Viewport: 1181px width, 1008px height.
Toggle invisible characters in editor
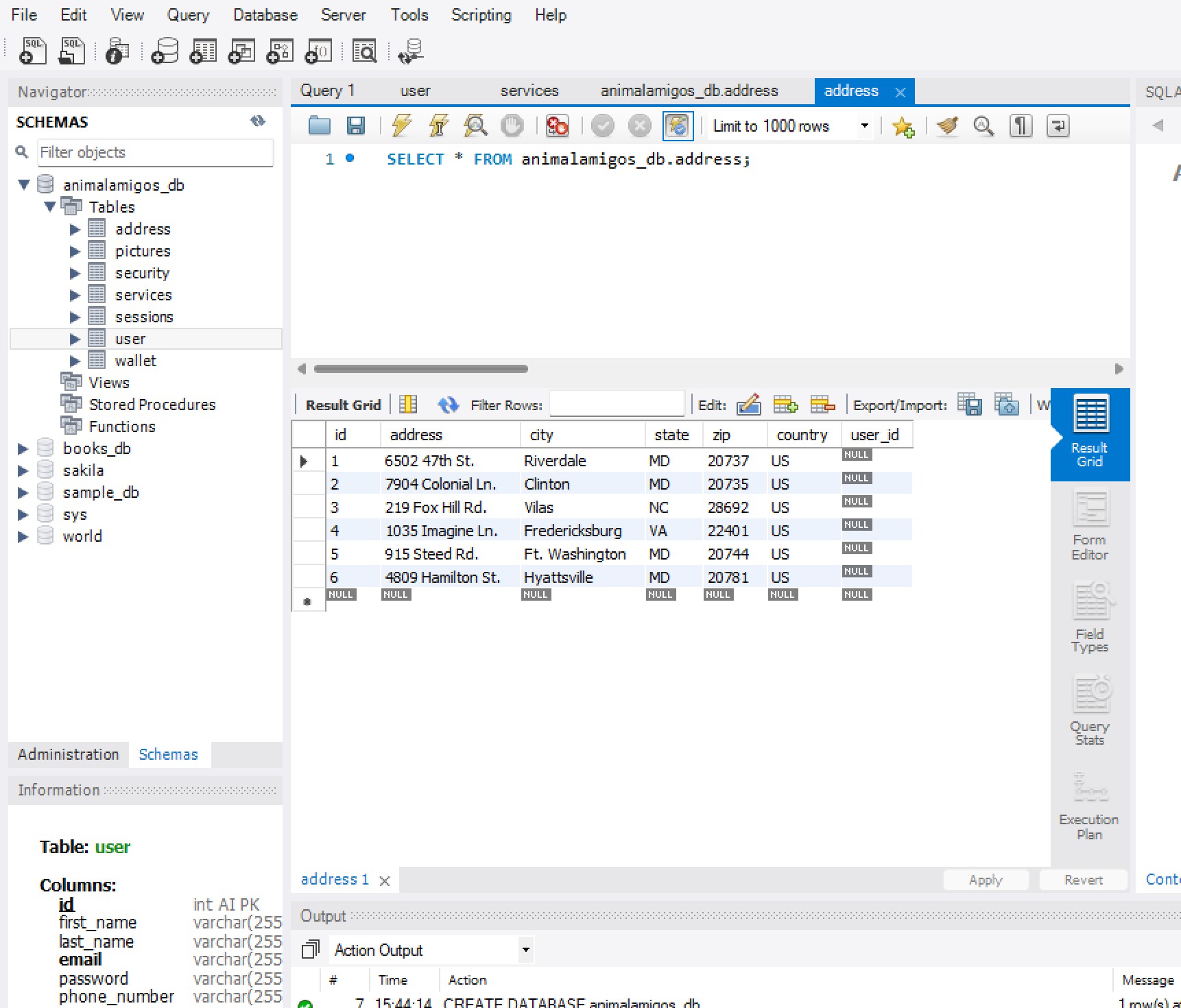pos(1021,125)
